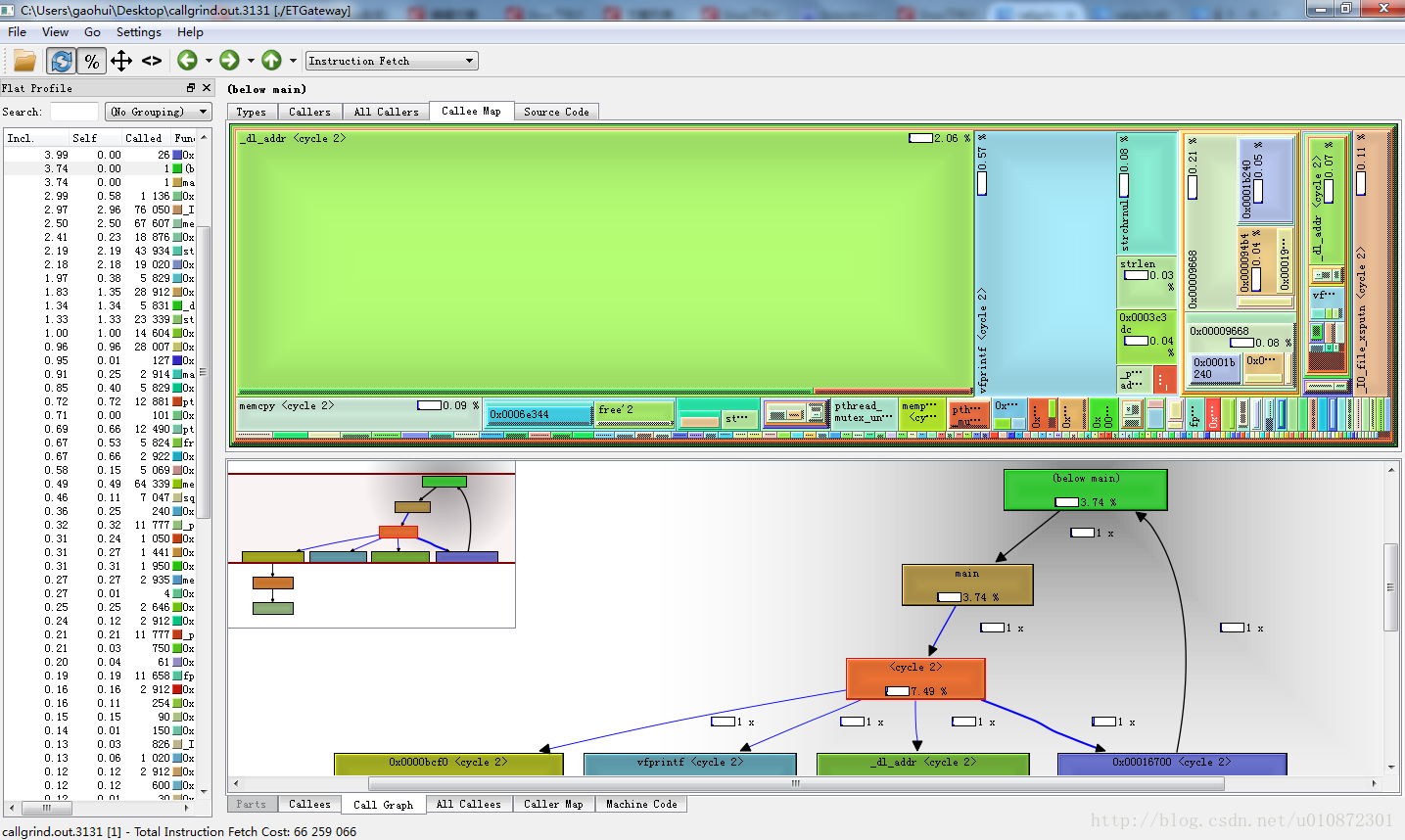The height and width of the screenshot is (840, 1405).
Task: Select the _IO_file_xsputn treemap column
Action: coord(1370,264)
